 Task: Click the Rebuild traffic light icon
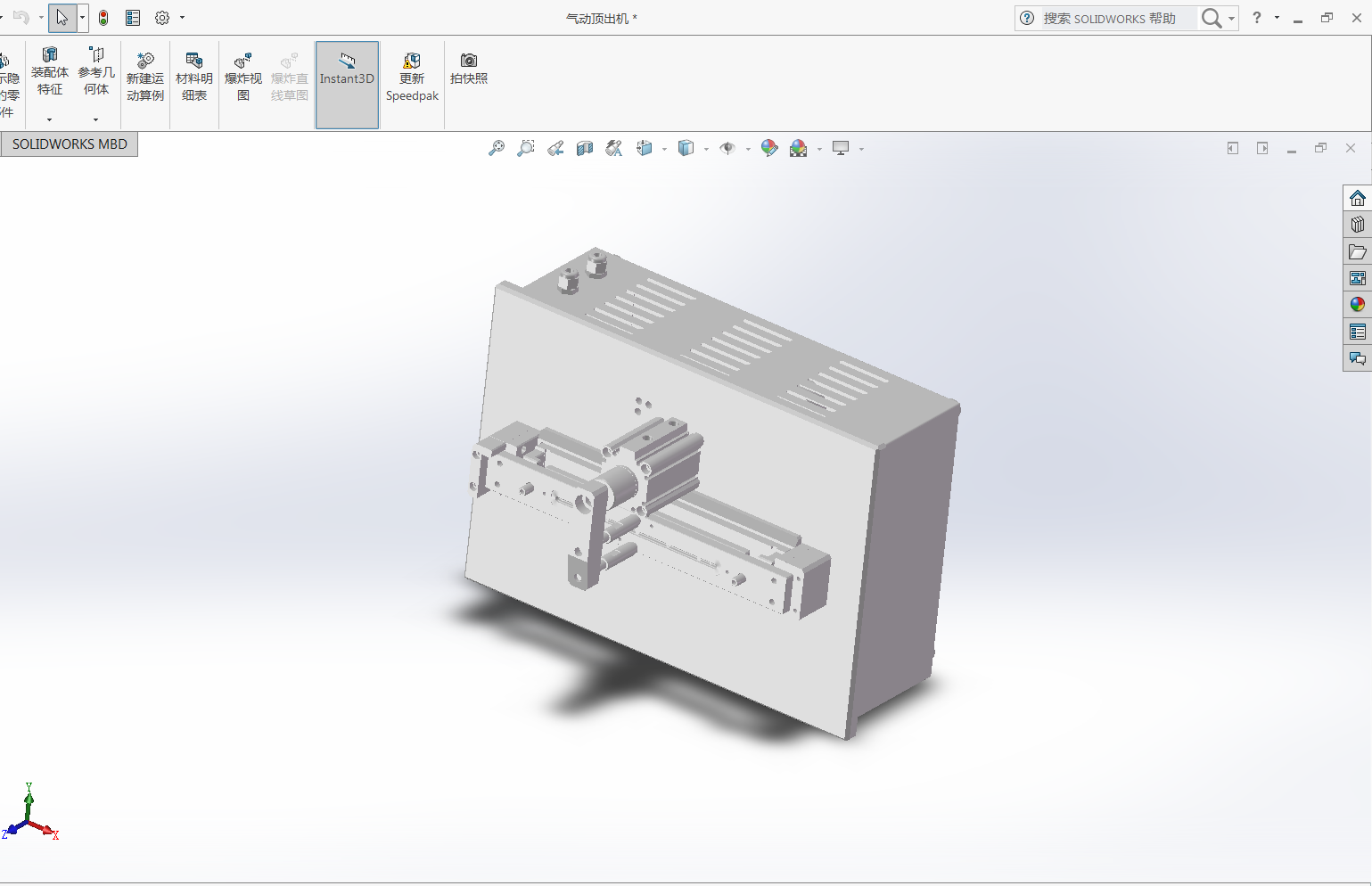tap(103, 18)
